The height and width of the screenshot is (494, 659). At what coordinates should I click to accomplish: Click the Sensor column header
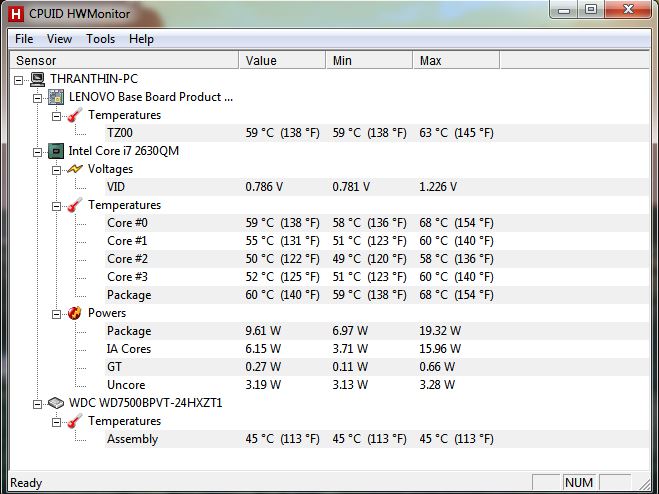124,61
